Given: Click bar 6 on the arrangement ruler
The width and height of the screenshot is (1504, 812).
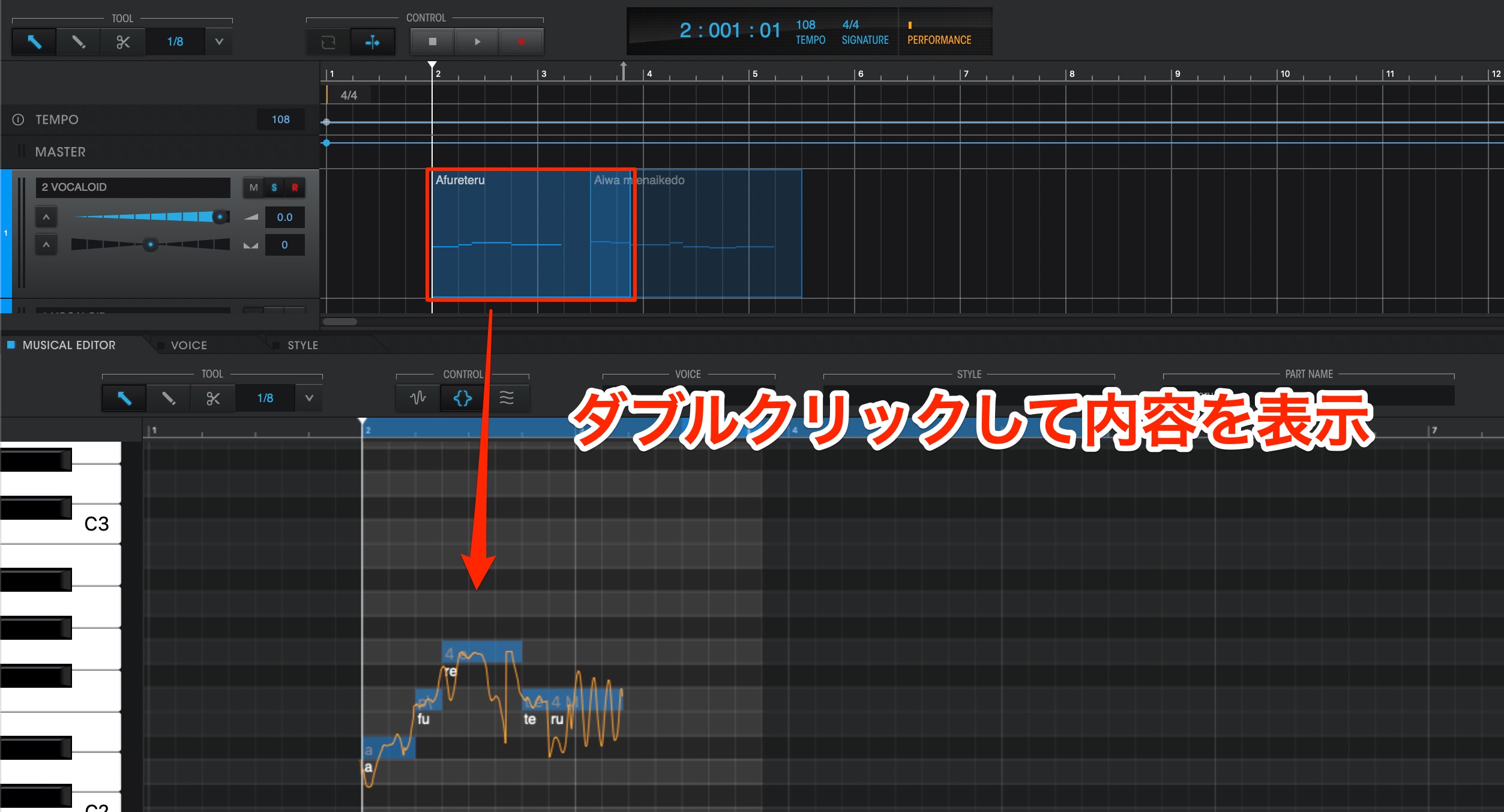Looking at the screenshot, I should [861, 74].
